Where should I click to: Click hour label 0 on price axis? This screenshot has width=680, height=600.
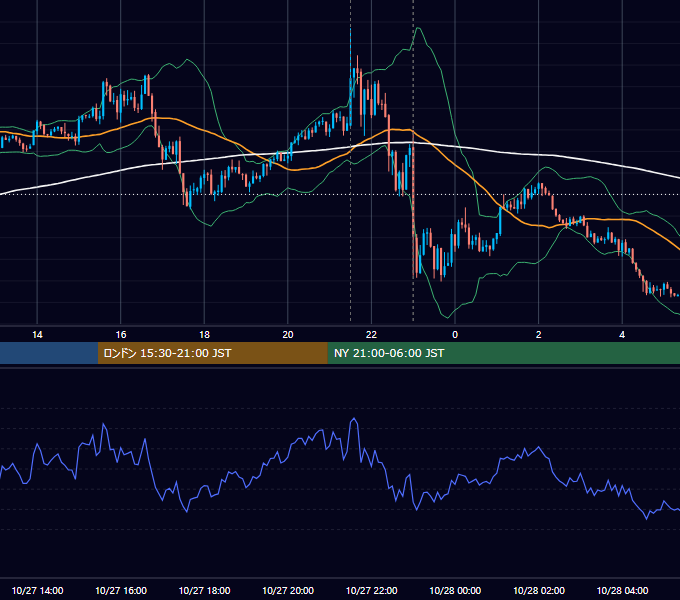coord(455,335)
